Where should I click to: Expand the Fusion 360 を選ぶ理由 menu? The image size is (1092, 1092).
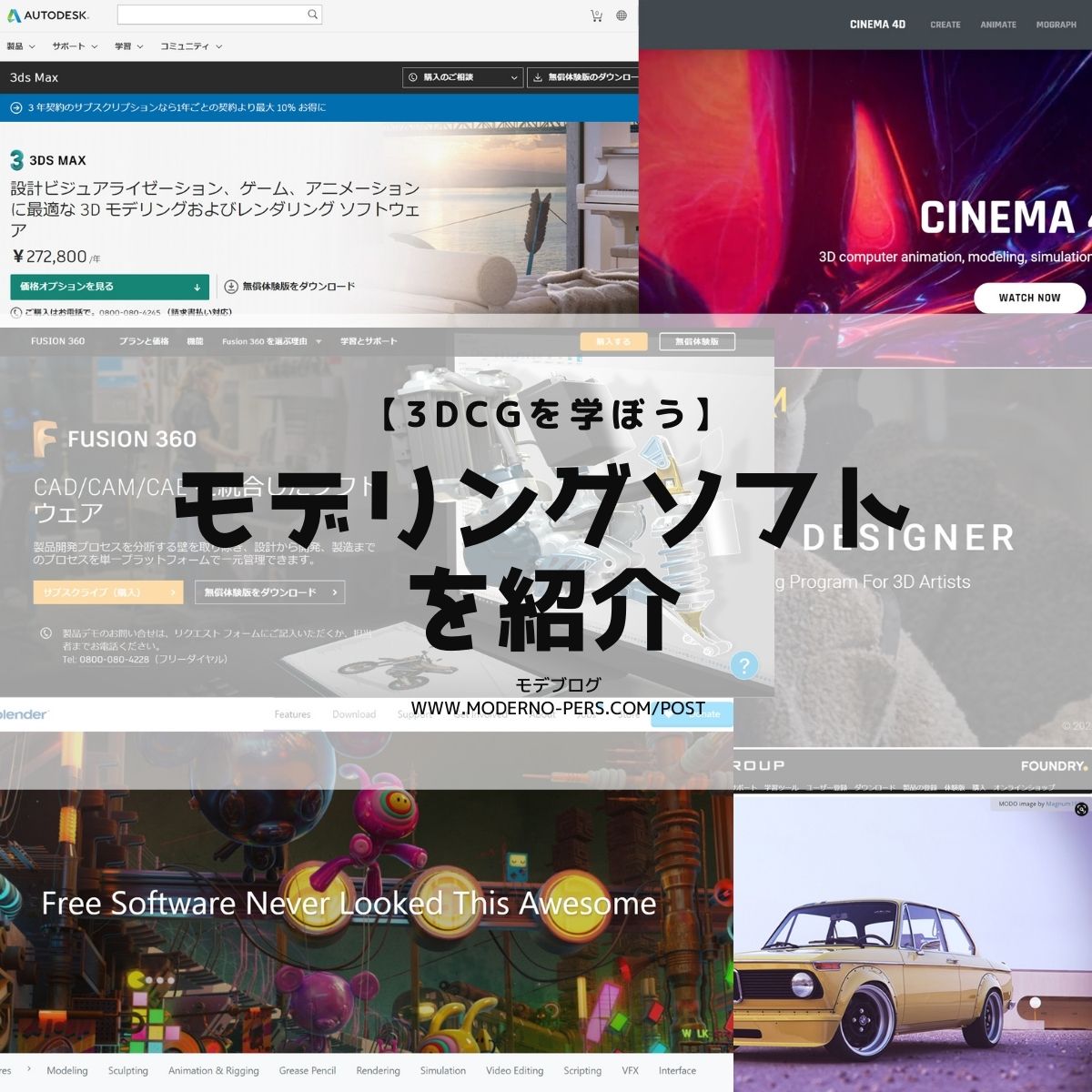click(x=271, y=342)
